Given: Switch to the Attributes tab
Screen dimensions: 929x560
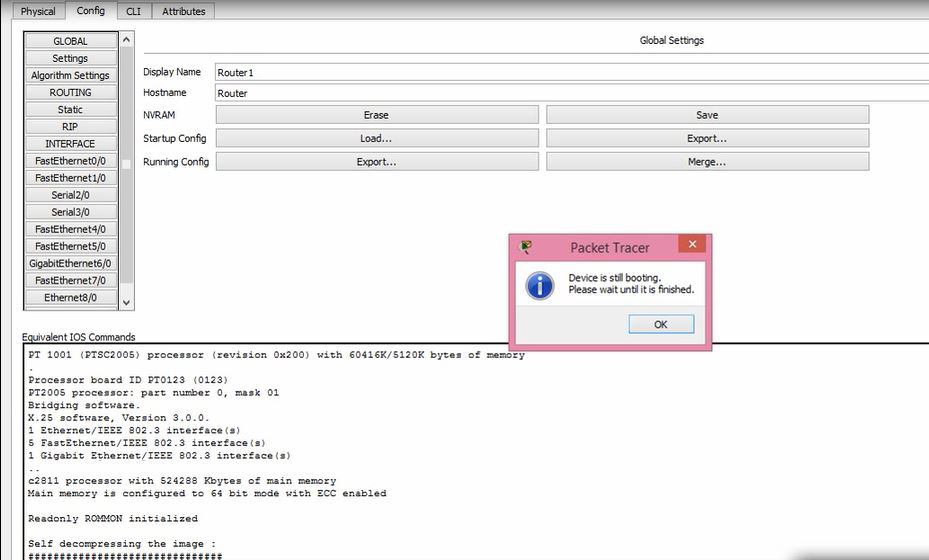Looking at the screenshot, I should coord(184,11).
